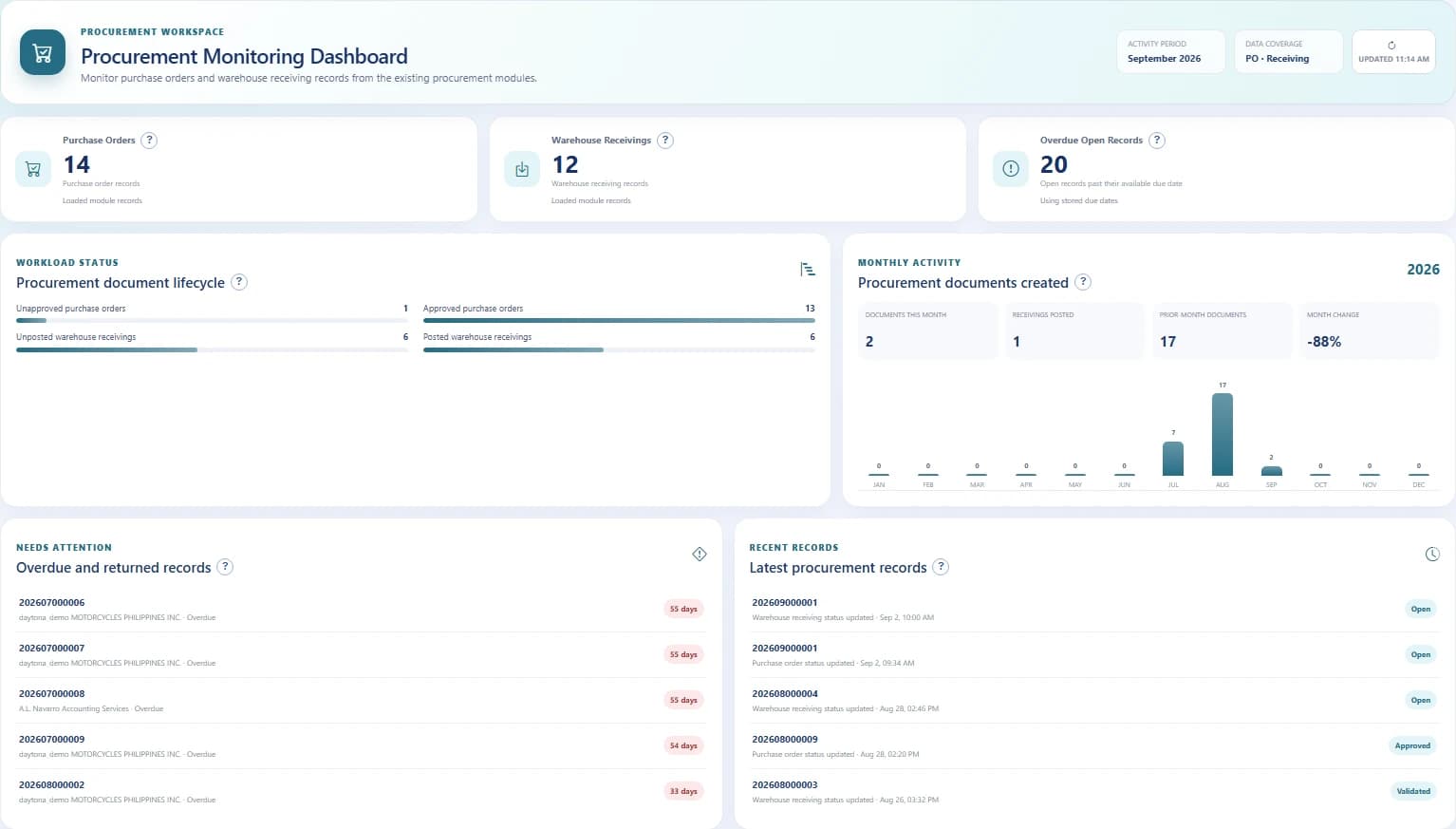Select the Documents This Month stat tile
The width and height of the screenshot is (1456, 829).
928,330
